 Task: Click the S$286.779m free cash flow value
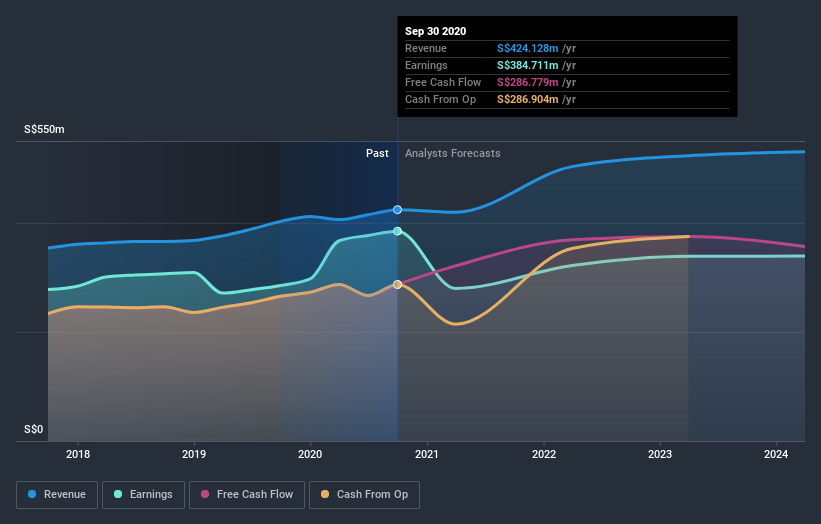coord(528,82)
